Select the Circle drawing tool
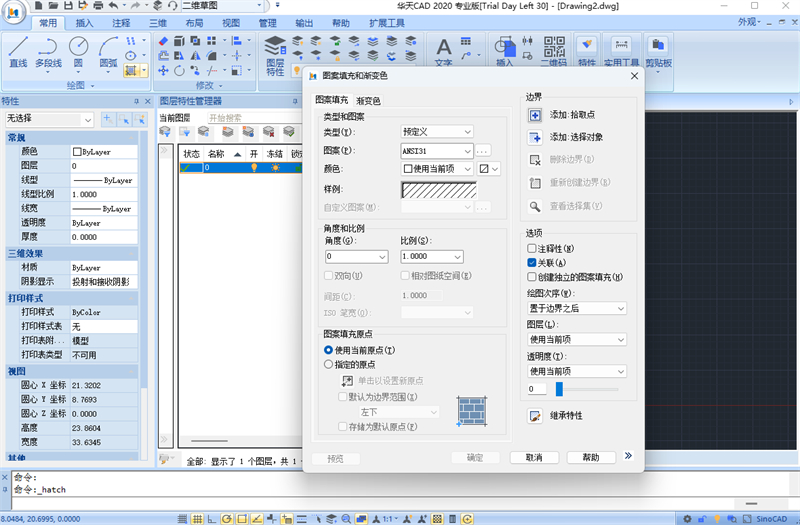800x525 pixels. [x=78, y=50]
